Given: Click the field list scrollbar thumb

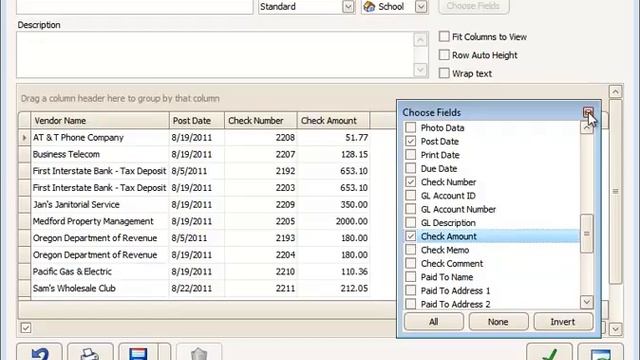Looking at the screenshot, I should pos(587,233).
